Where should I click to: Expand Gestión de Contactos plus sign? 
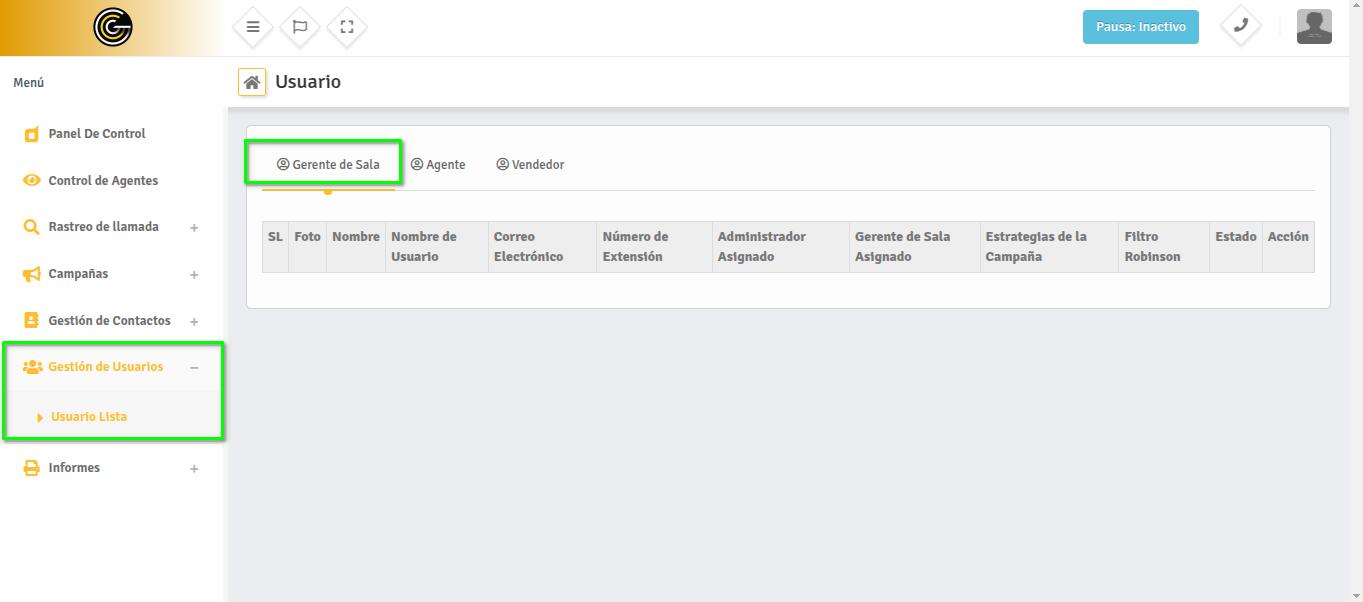(194, 322)
